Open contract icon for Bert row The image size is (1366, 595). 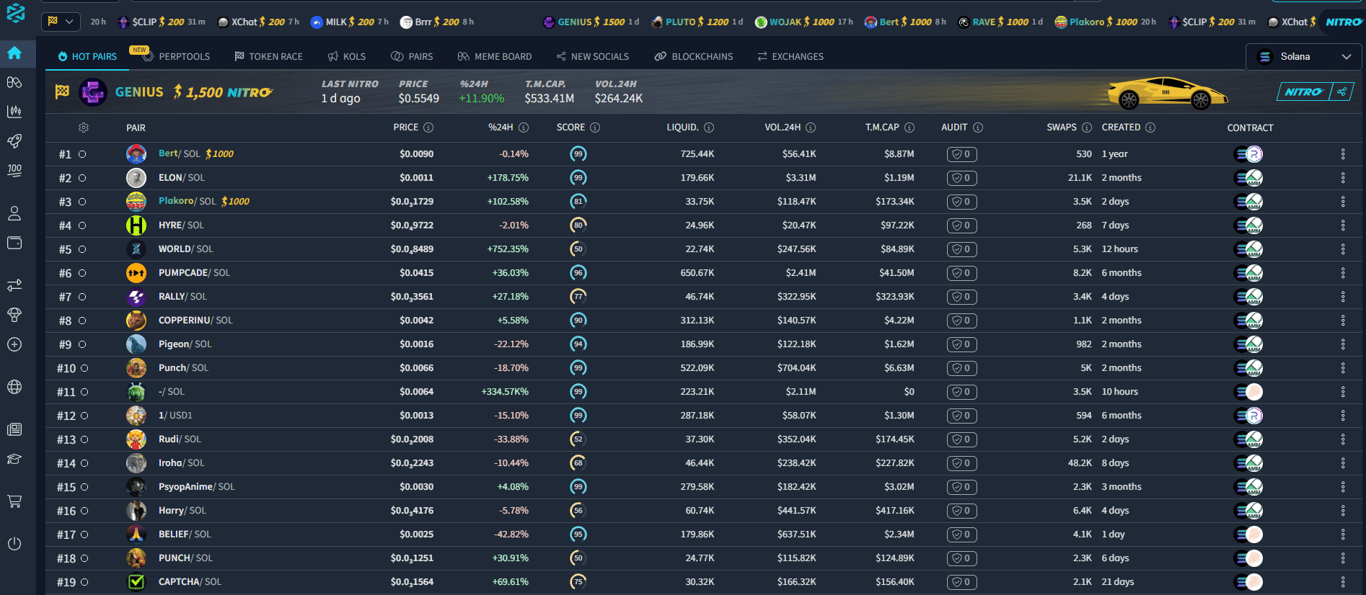tap(1249, 154)
